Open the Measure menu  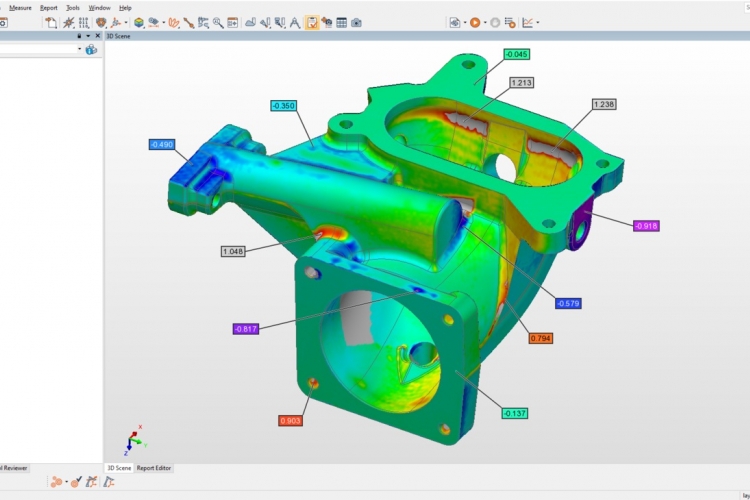[20, 7]
